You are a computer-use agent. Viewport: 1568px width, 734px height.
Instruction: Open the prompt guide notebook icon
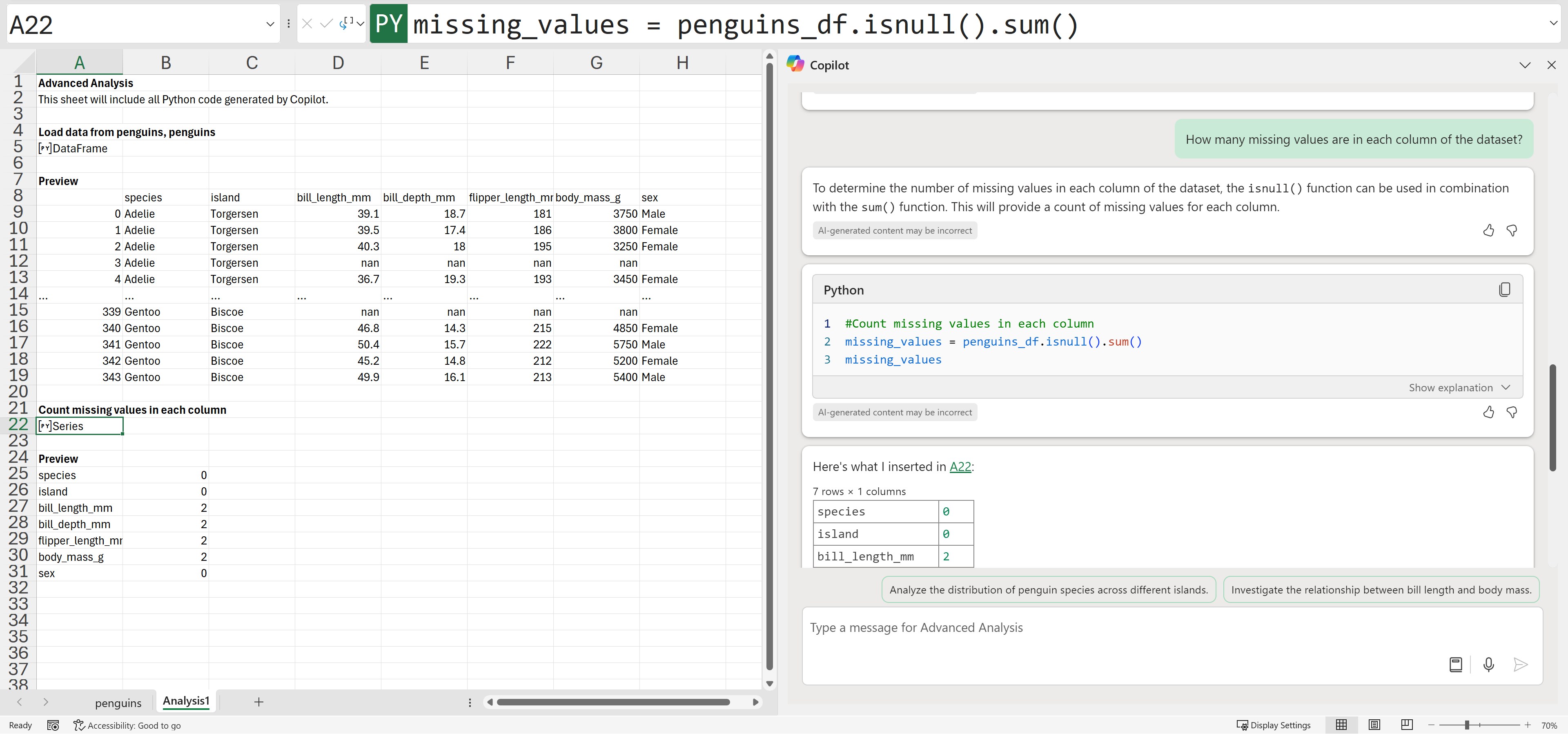(x=1455, y=664)
